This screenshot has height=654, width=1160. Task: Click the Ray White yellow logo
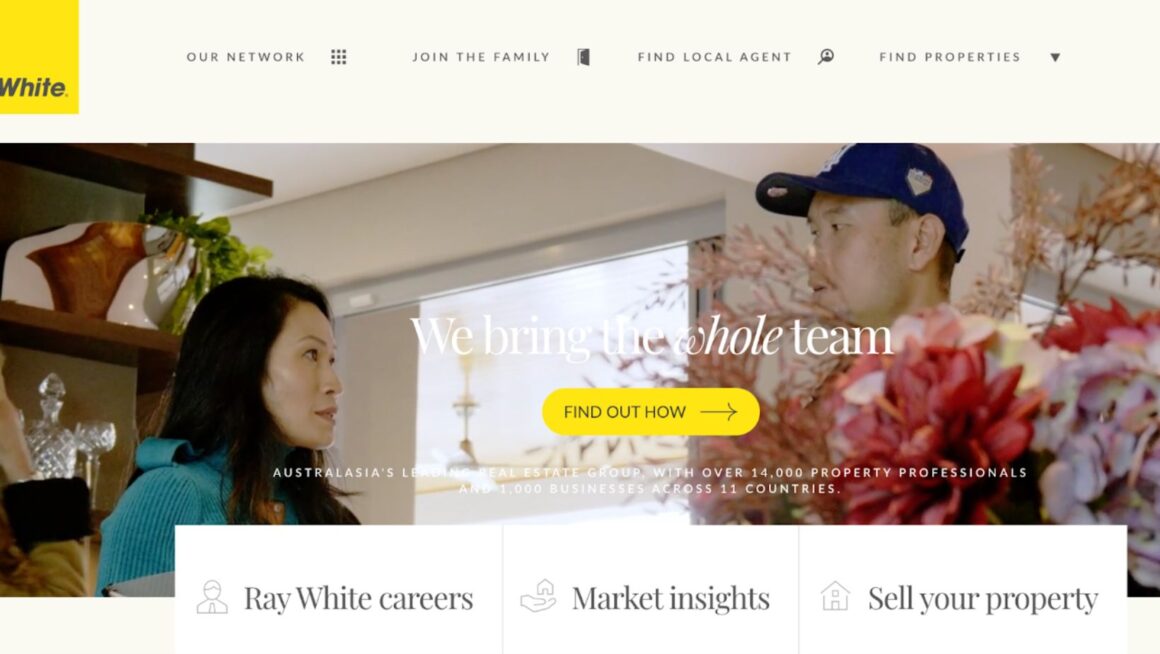39,57
